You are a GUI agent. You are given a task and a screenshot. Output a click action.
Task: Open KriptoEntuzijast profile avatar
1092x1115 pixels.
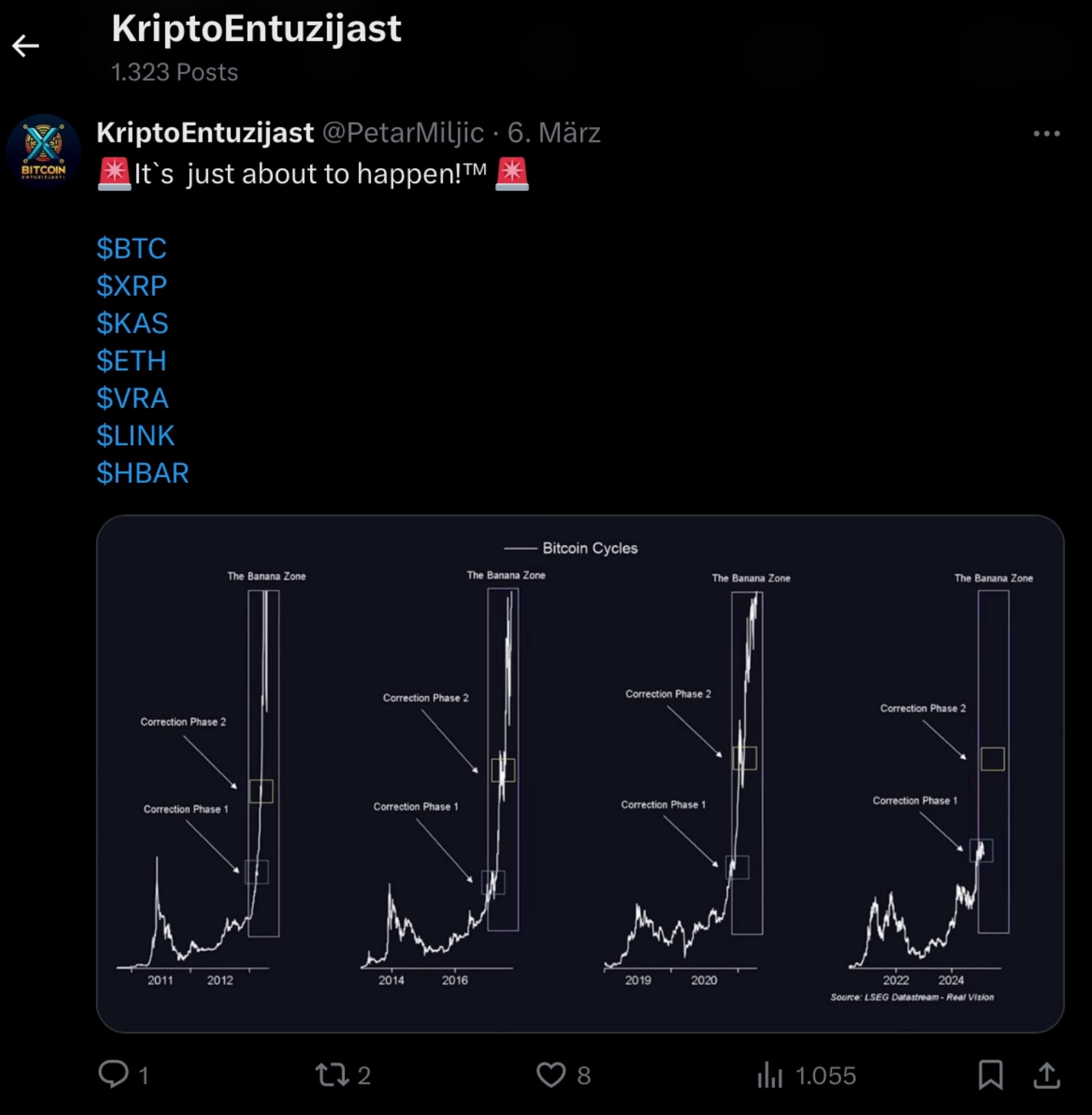[44, 151]
